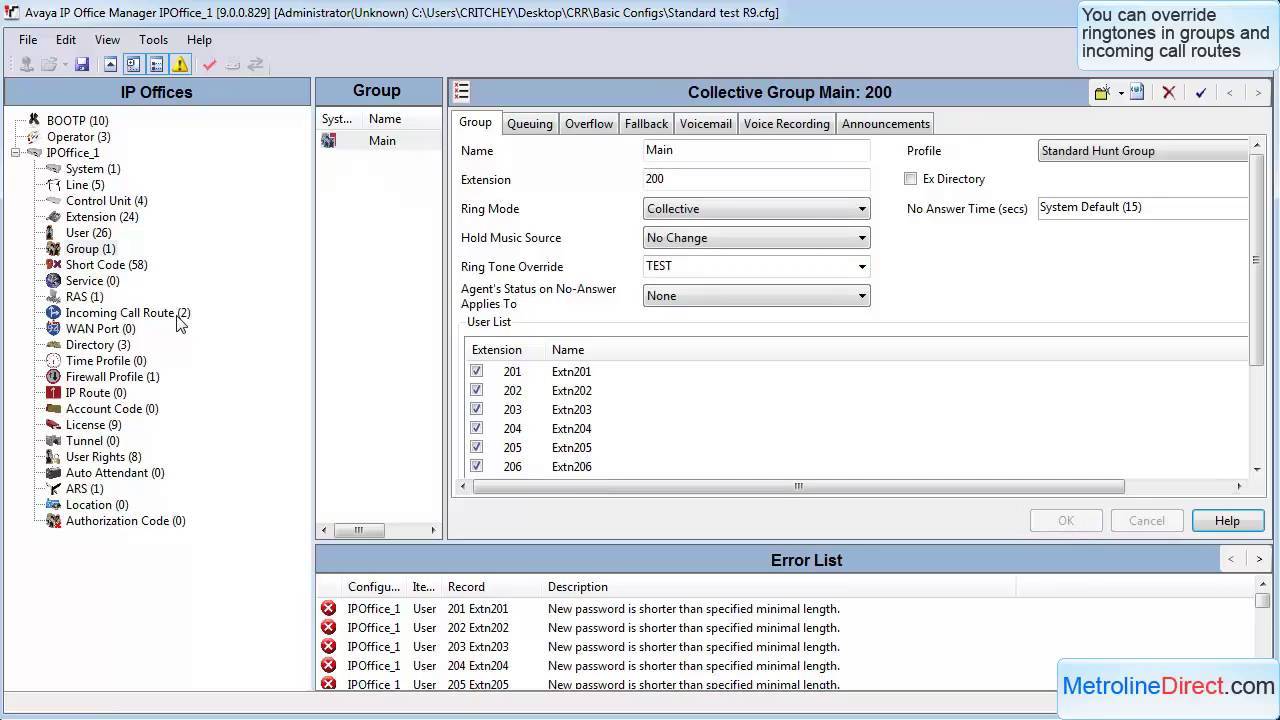Select License (9) in the tree
1280x720 pixels.
pos(93,425)
